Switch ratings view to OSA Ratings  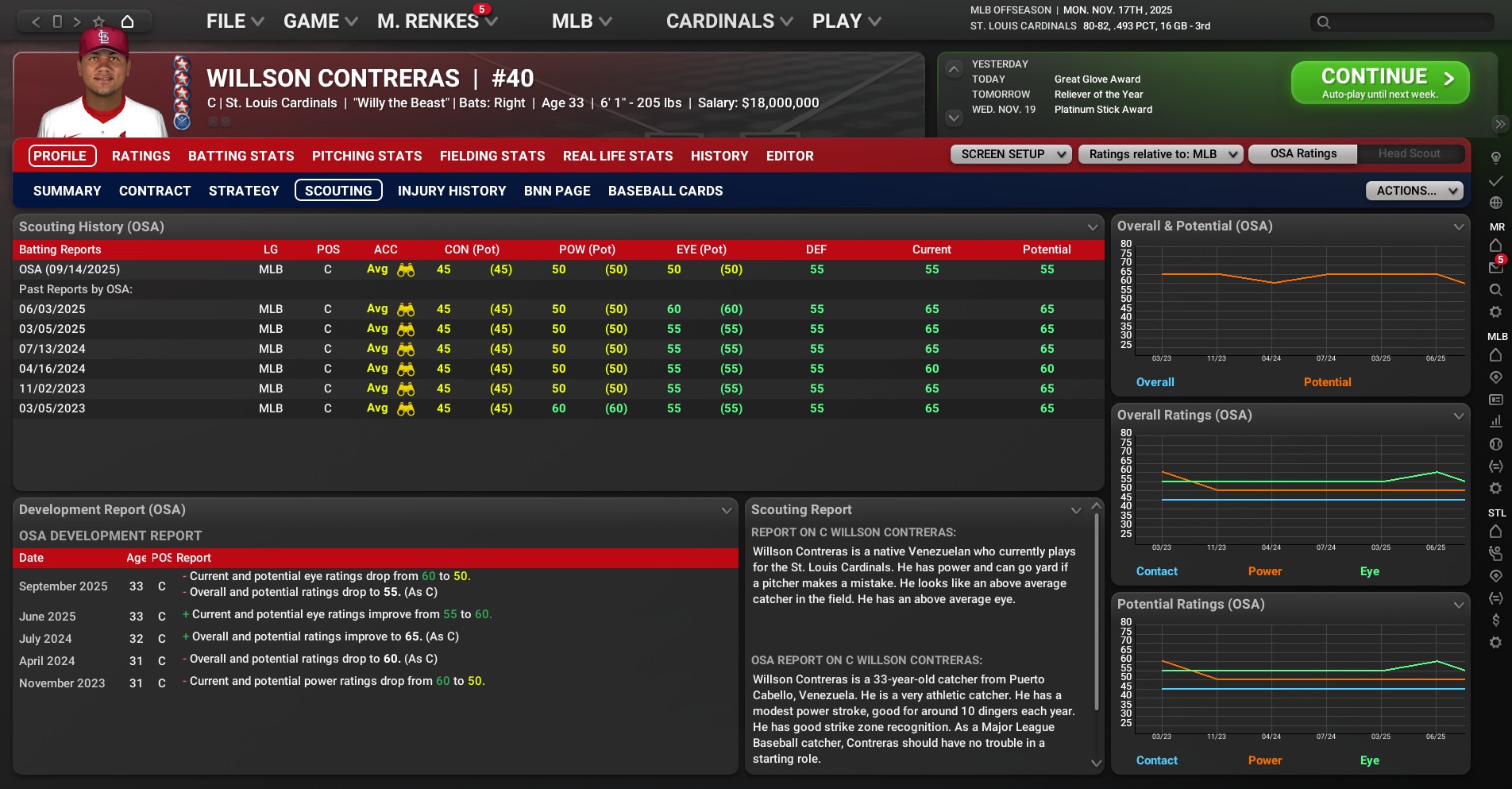(1302, 154)
